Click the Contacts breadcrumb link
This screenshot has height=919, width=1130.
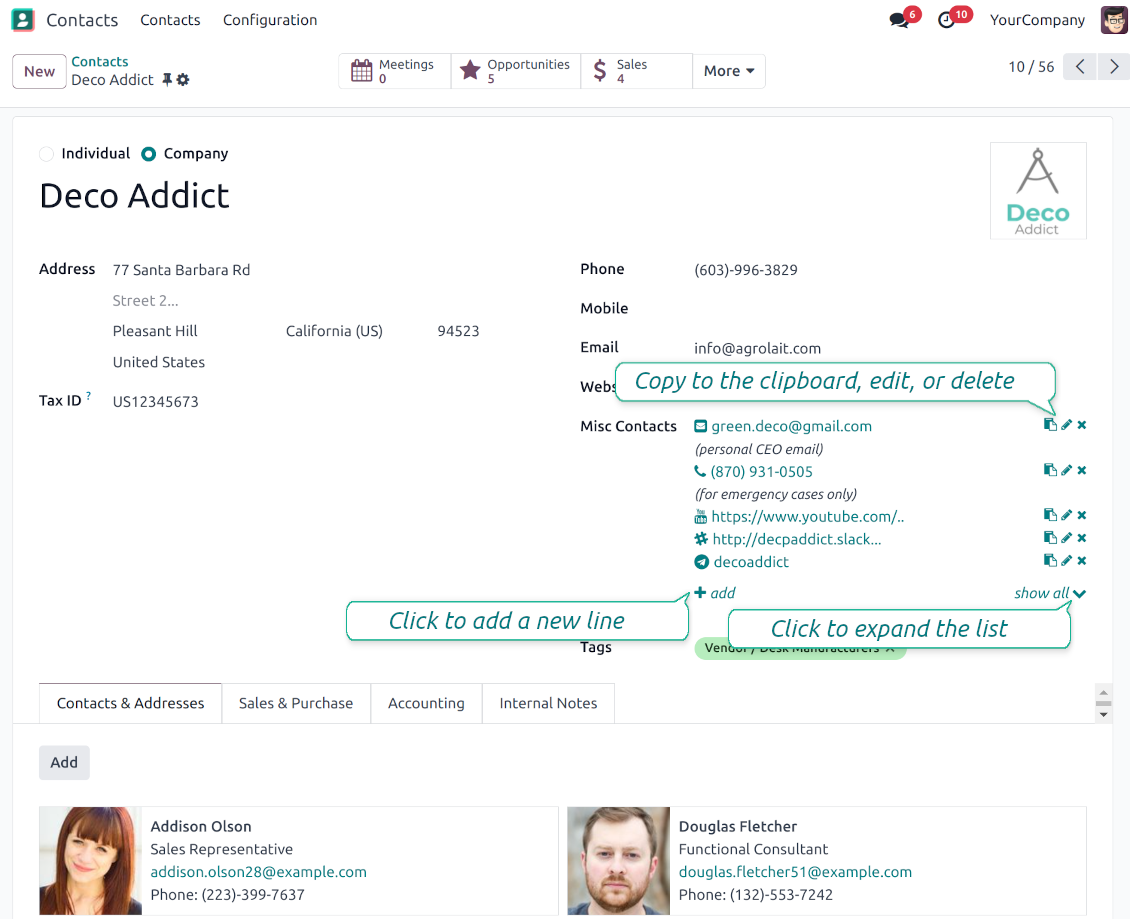coord(99,61)
